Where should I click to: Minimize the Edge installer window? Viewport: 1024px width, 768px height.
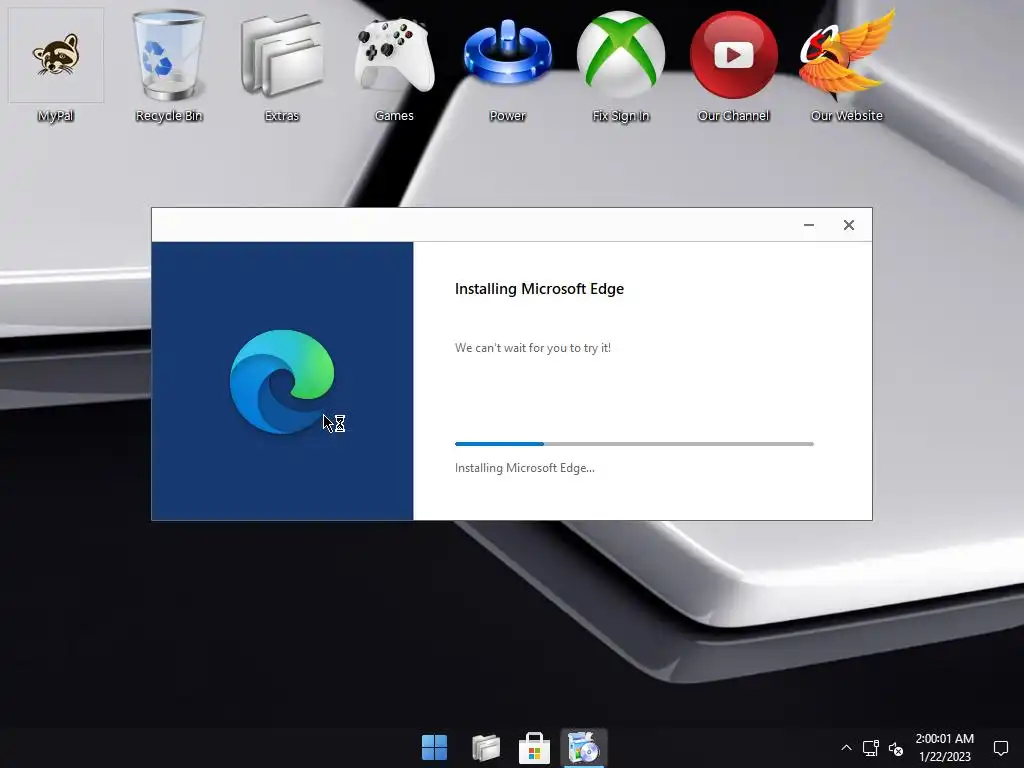(x=808, y=225)
